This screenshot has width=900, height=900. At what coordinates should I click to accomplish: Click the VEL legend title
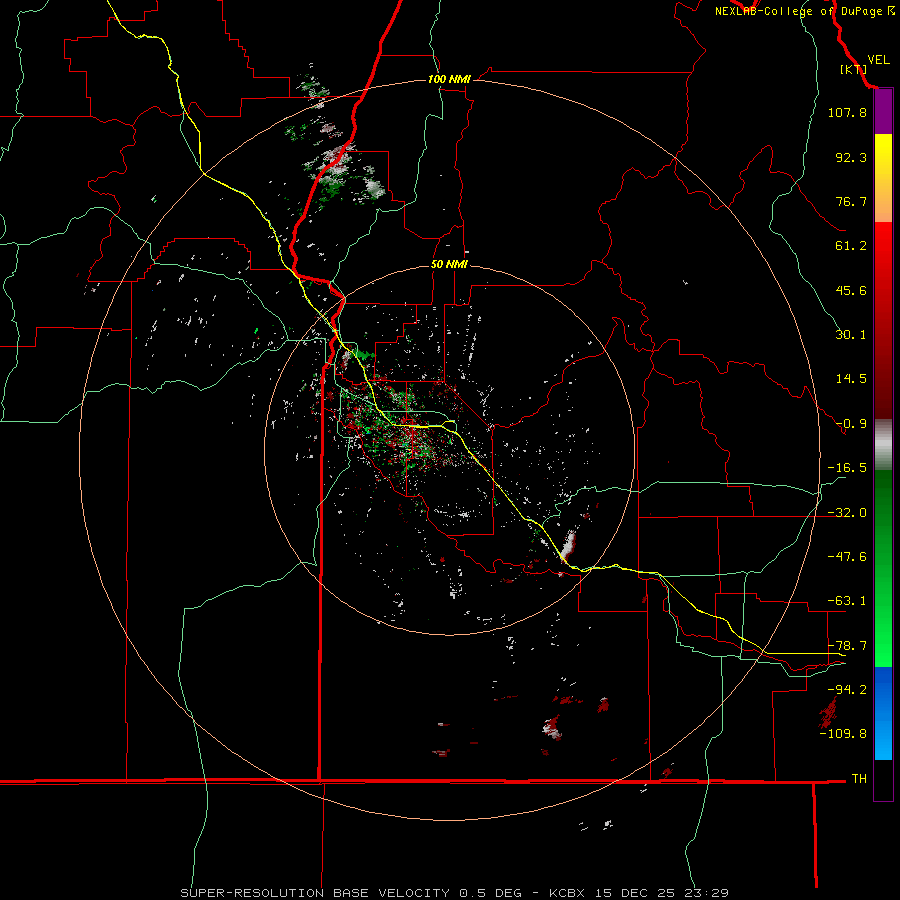point(878,59)
